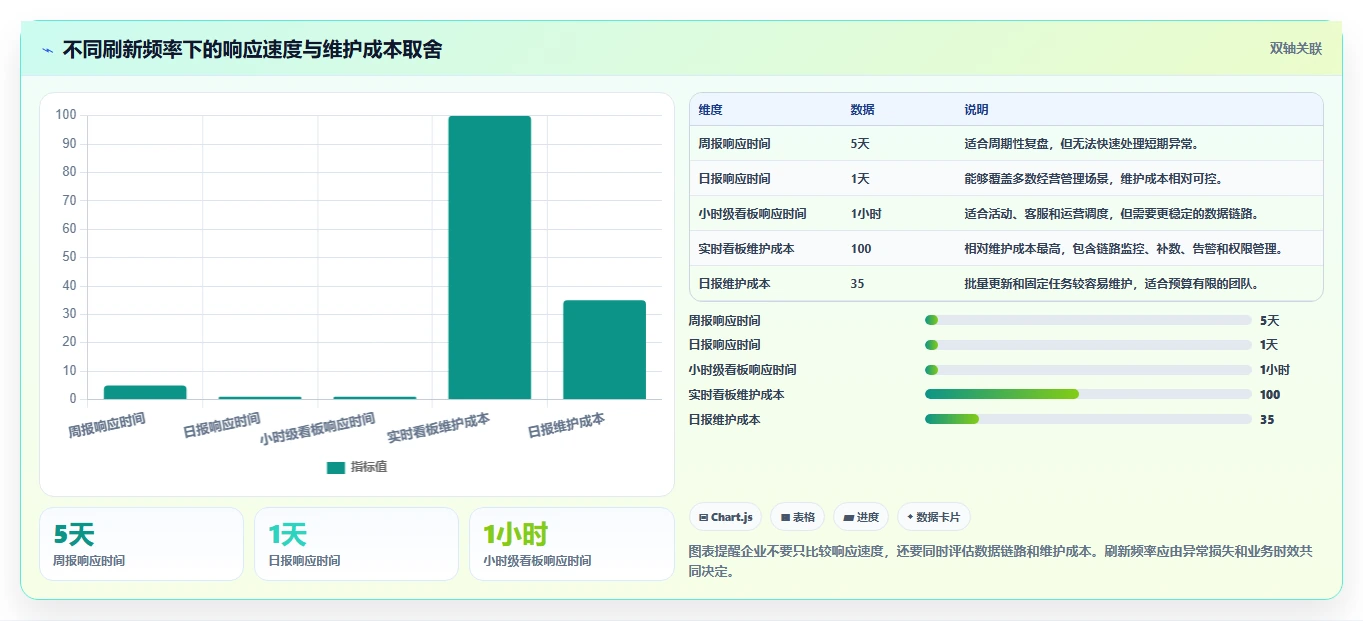Click the 100 value in the table

pyautogui.click(x=860, y=249)
